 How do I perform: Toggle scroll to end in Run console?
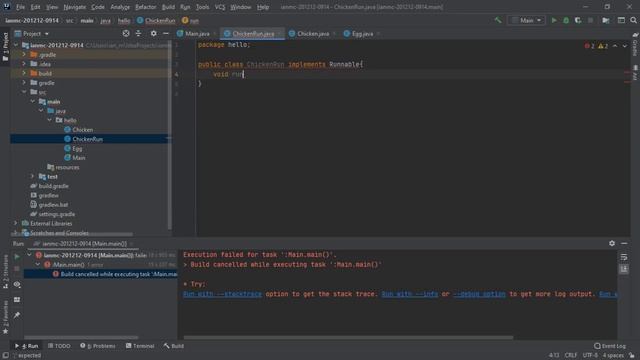(x=624, y=269)
